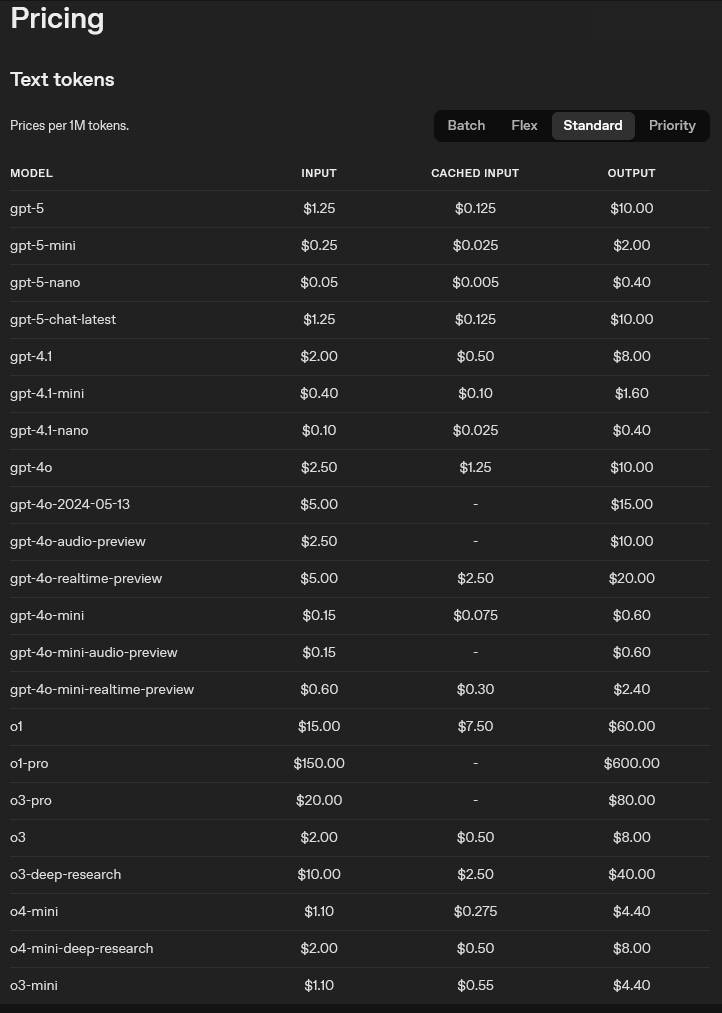The height and width of the screenshot is (1013, 722).
Task: Click the o4-mini-deep-research row label
Action: tap(82, 948)
